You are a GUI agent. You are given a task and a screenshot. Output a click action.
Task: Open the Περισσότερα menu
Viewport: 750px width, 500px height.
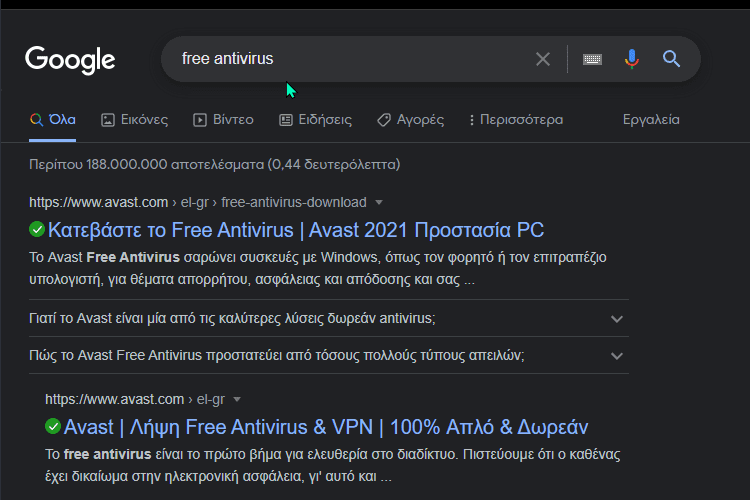(x=516, y=120)
